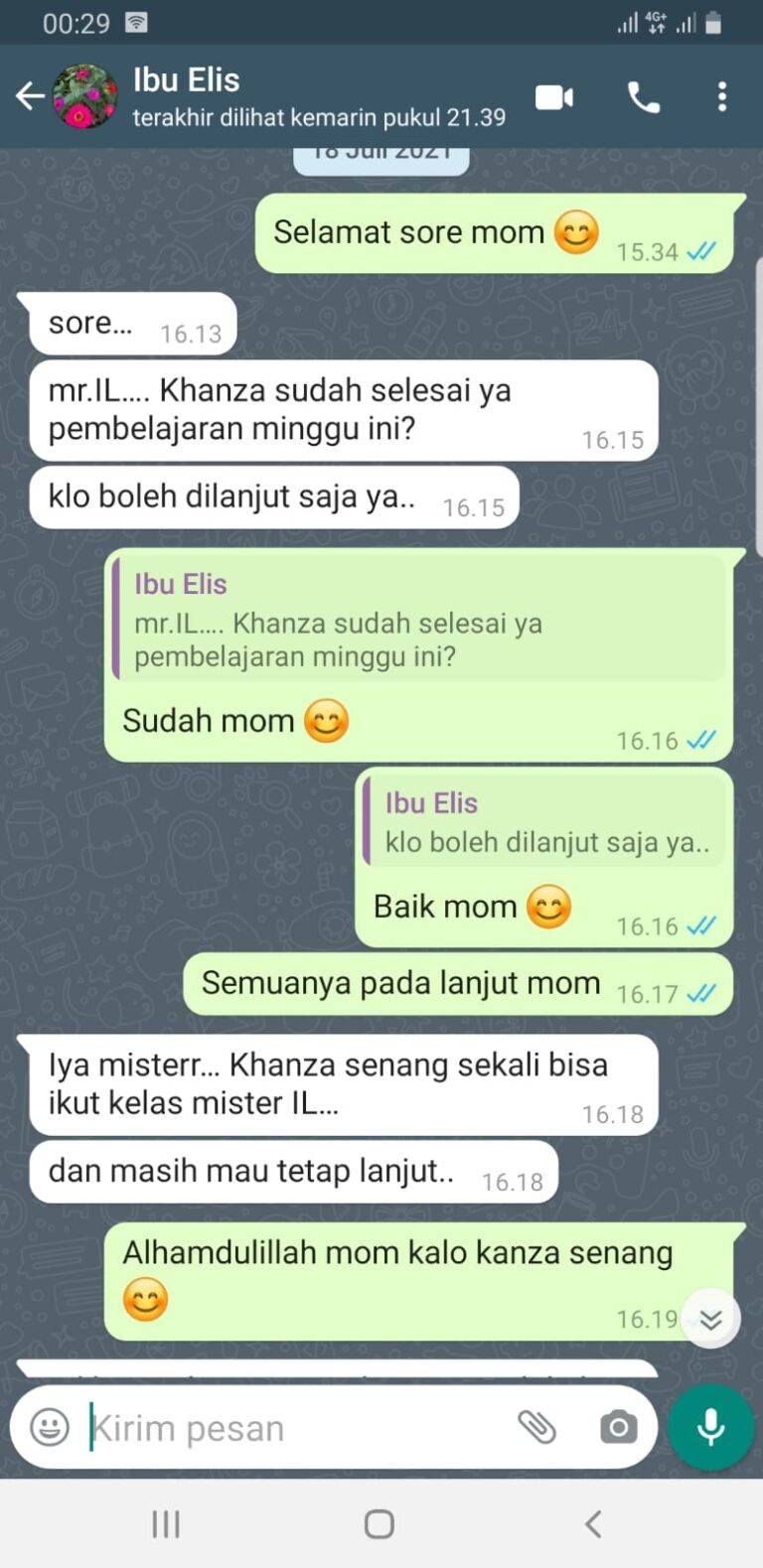Tap the paperclip attachment icon

click(x=536, y=1427)
